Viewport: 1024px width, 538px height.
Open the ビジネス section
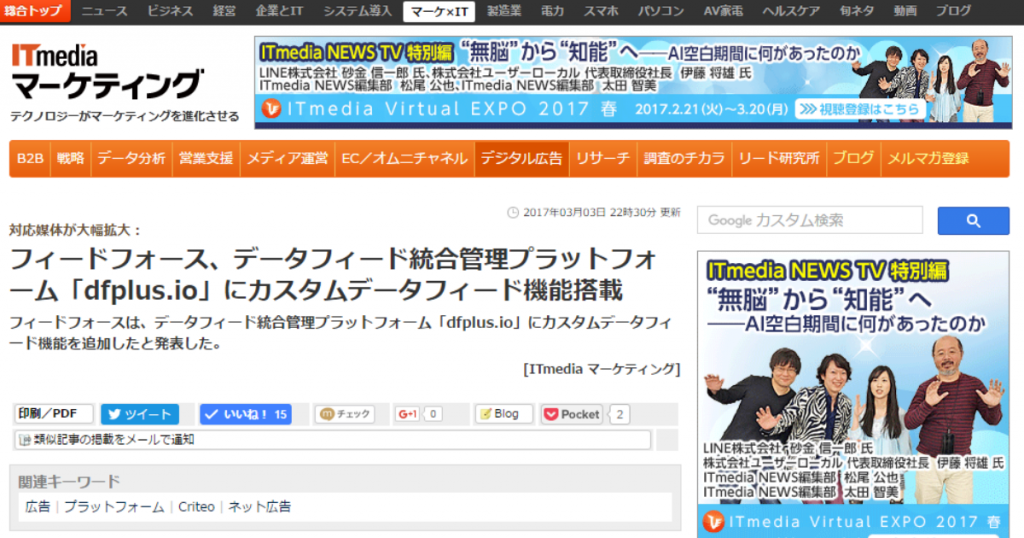point(170,11)
